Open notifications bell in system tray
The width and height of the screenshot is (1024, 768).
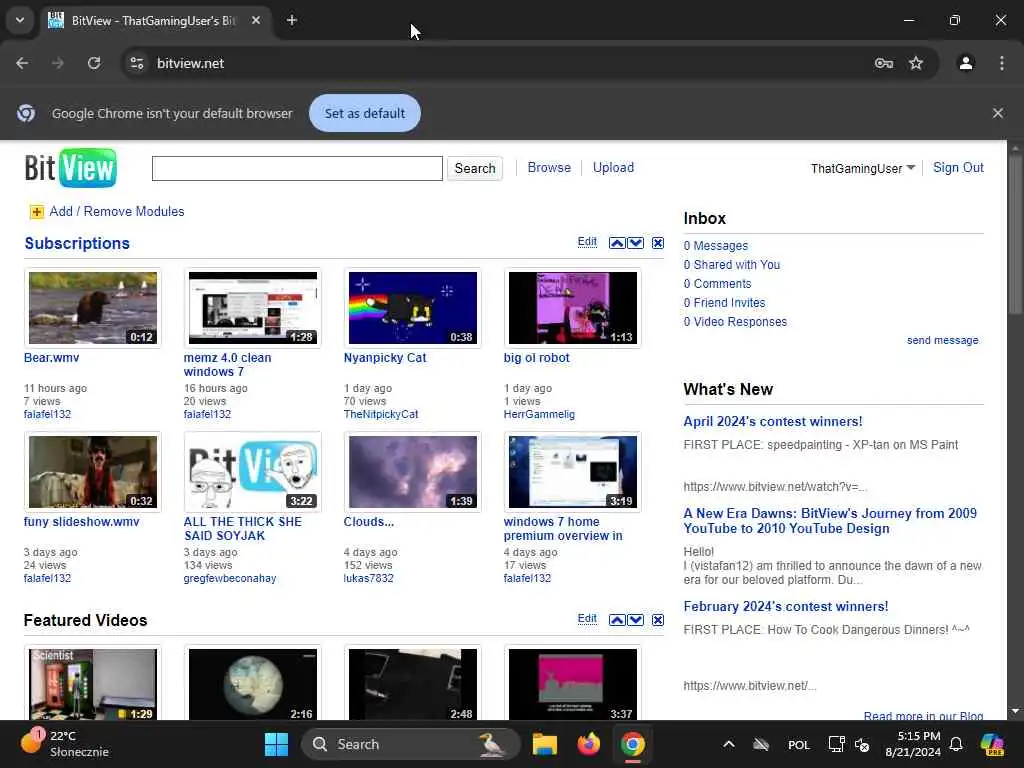pyautogui.click(x=956, y=744)
